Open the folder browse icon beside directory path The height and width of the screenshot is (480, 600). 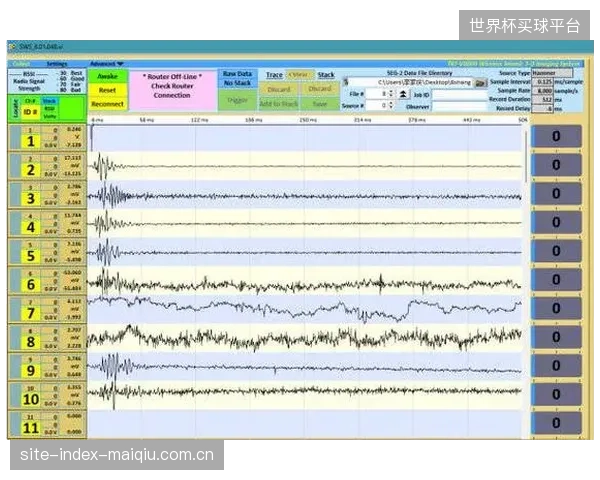tap(480, 83)
